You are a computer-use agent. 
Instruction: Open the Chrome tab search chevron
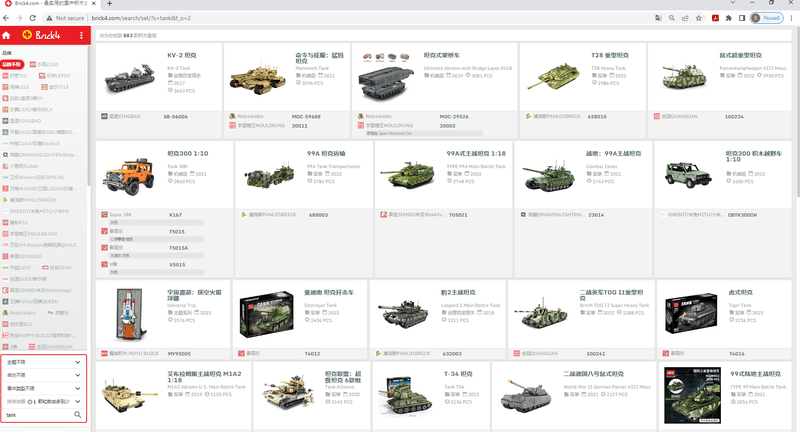pos(733,3)
